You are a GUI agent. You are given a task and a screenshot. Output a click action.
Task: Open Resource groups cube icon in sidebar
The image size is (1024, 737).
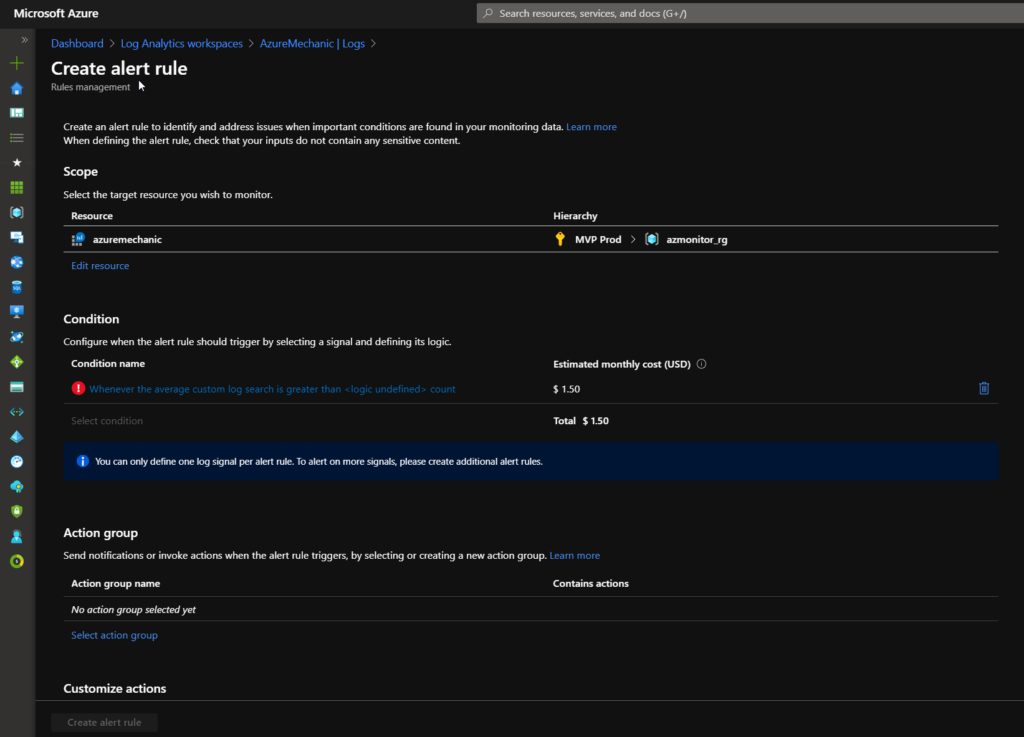(17, 212)
